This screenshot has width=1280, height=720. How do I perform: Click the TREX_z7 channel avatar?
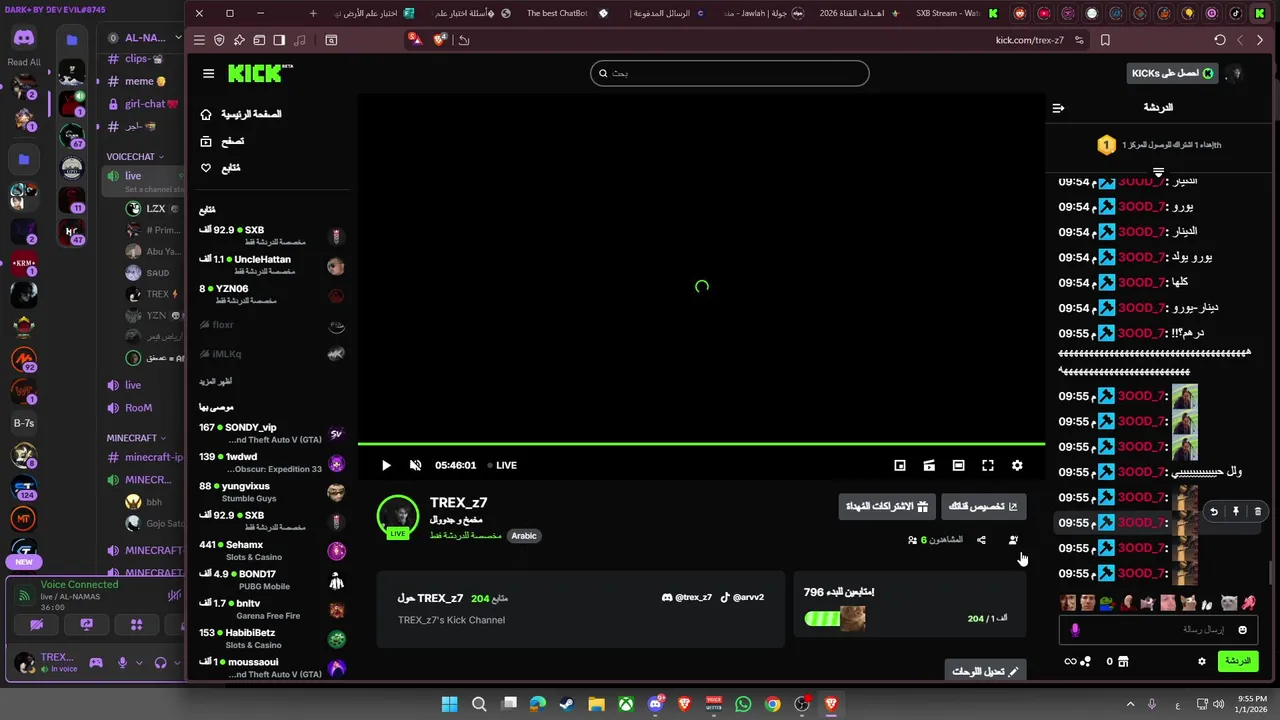pos(398,516)
